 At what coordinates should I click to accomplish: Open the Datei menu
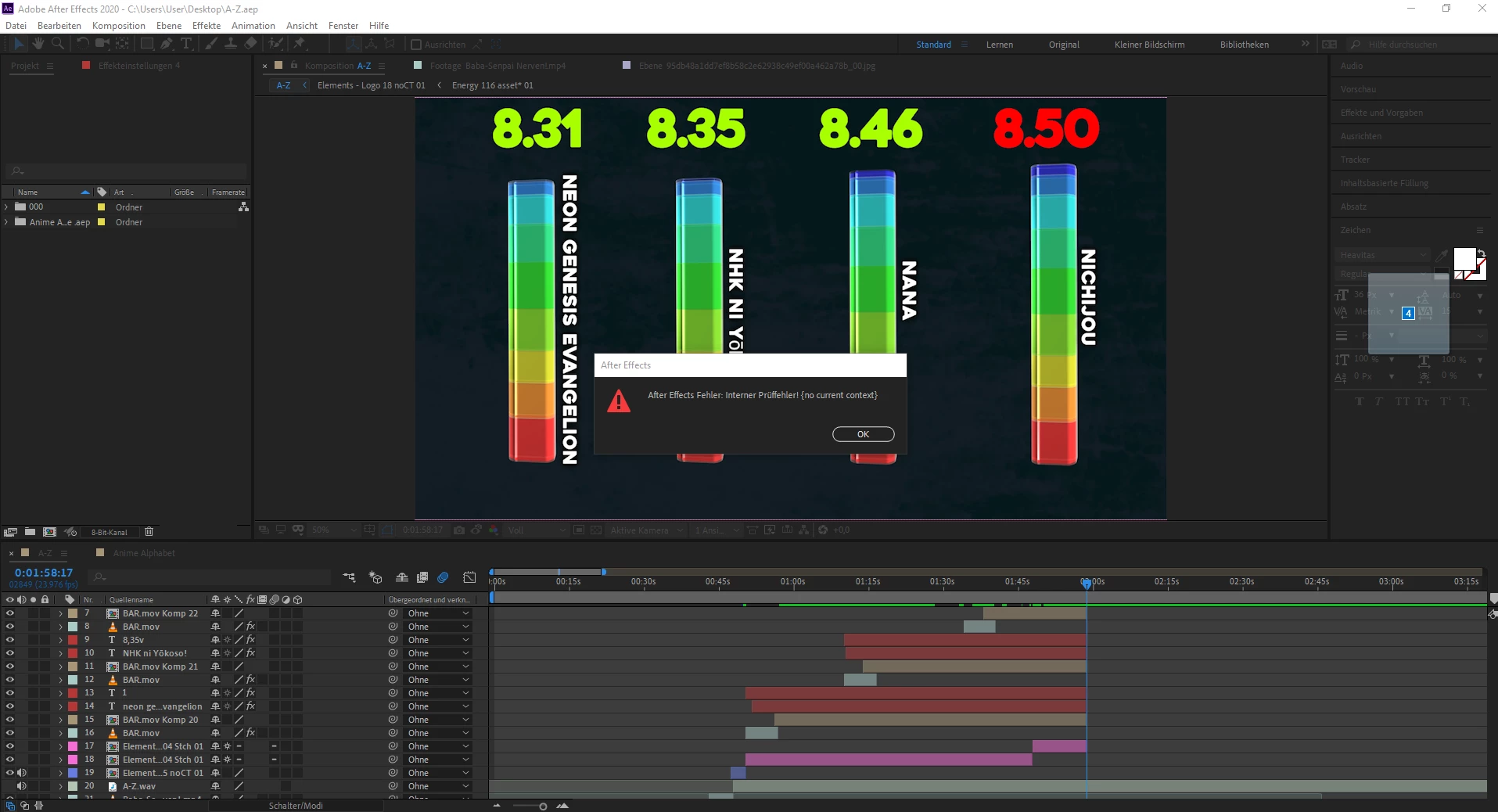point(16,26)
